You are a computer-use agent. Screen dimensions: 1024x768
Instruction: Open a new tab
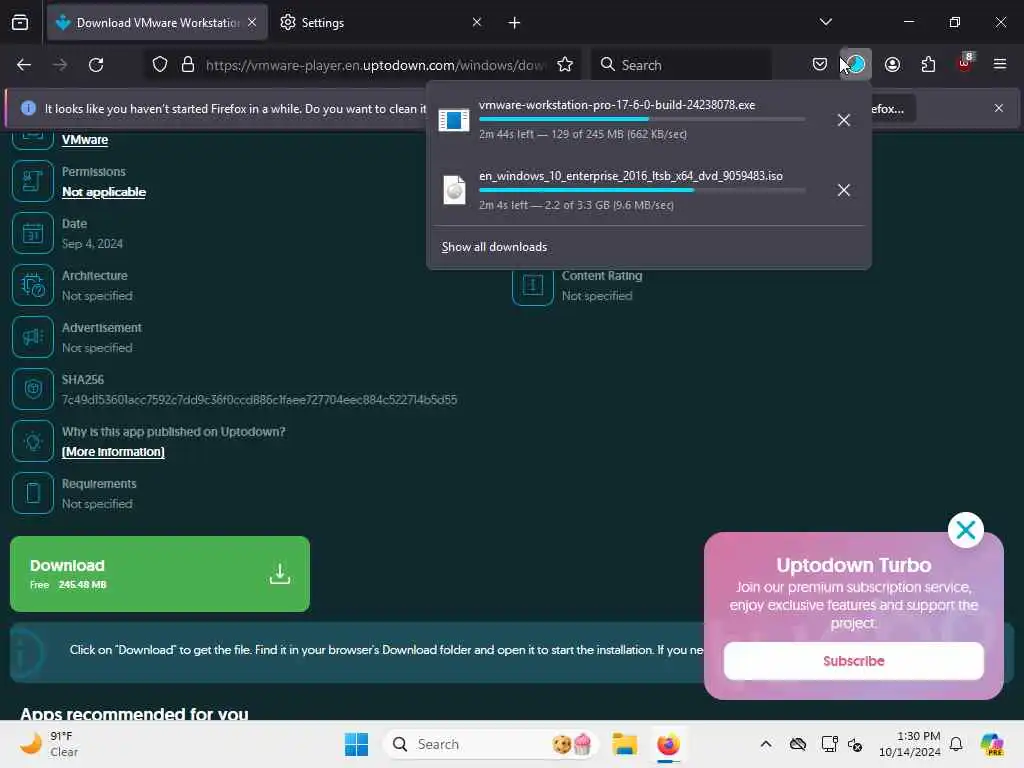(x=514, y=23)
